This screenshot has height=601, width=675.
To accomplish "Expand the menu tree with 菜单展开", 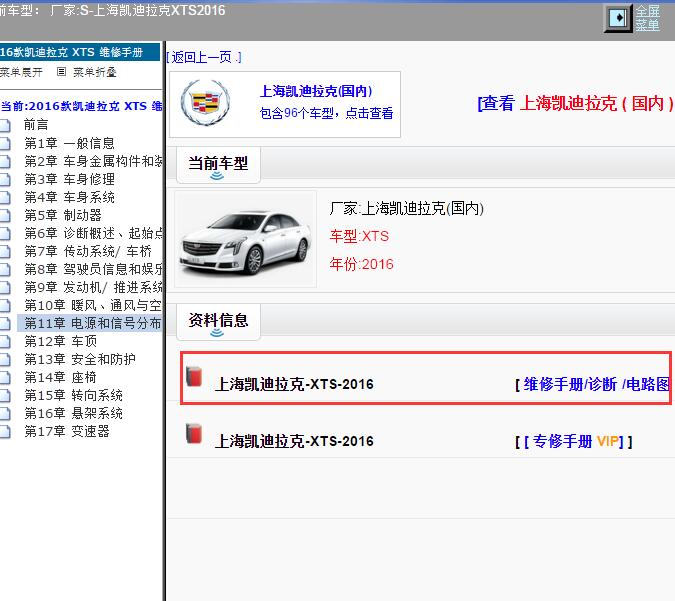I will pos(22,72).
